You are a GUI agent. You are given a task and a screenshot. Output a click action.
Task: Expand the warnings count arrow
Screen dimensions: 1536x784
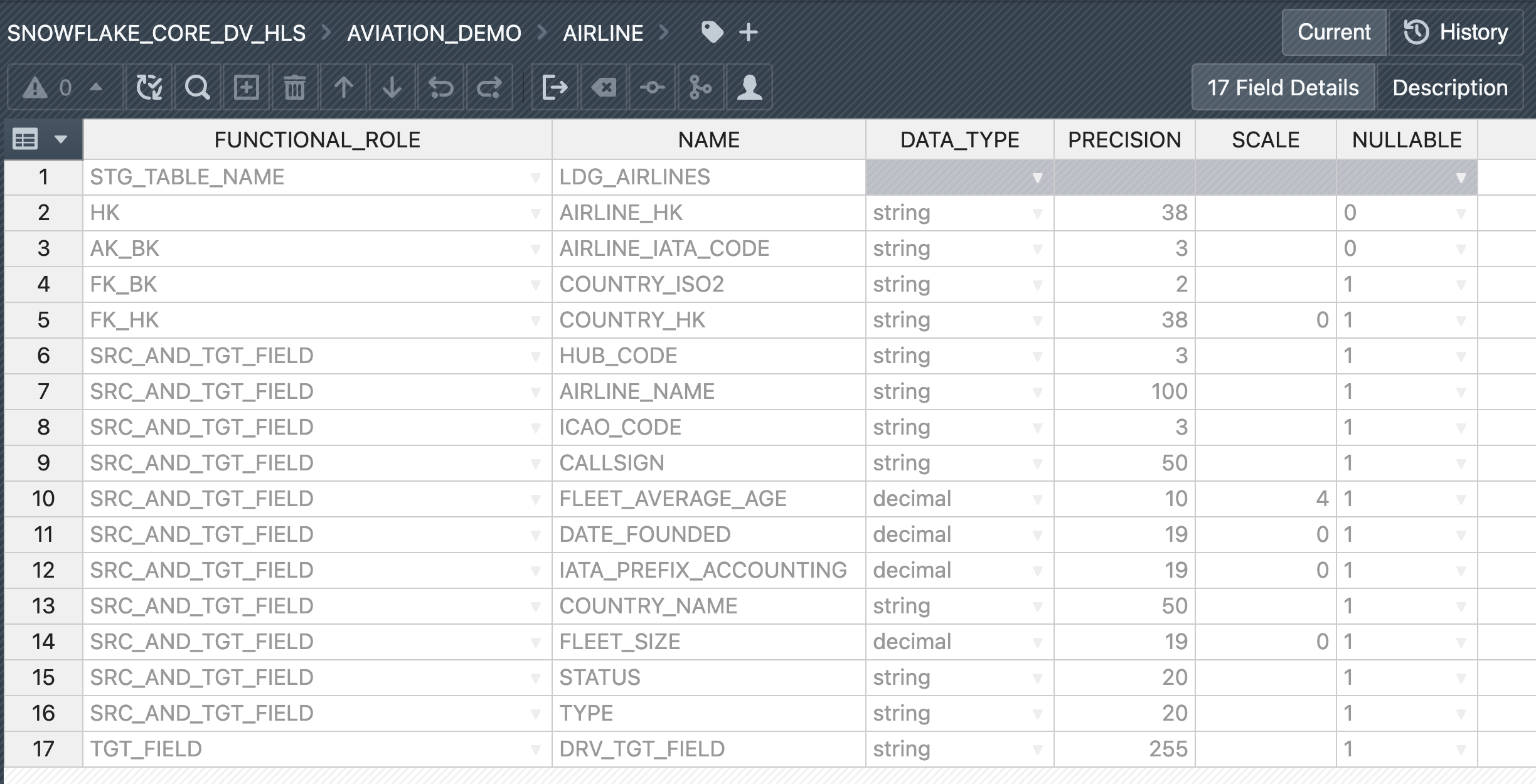pyautogui.click(x=96, y=87)
